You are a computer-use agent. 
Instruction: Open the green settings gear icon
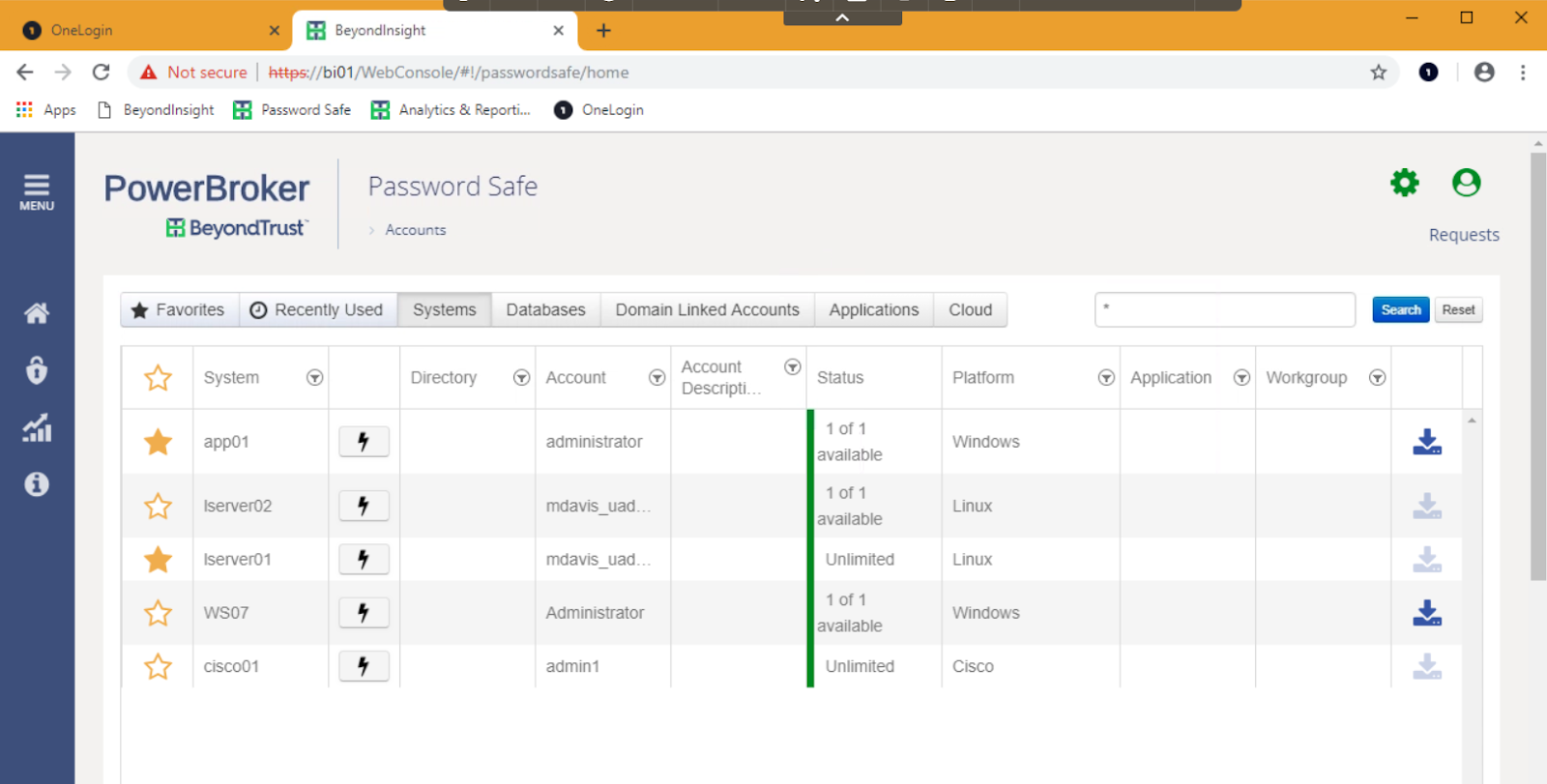pyautogui.click(x=1405, y=183)
